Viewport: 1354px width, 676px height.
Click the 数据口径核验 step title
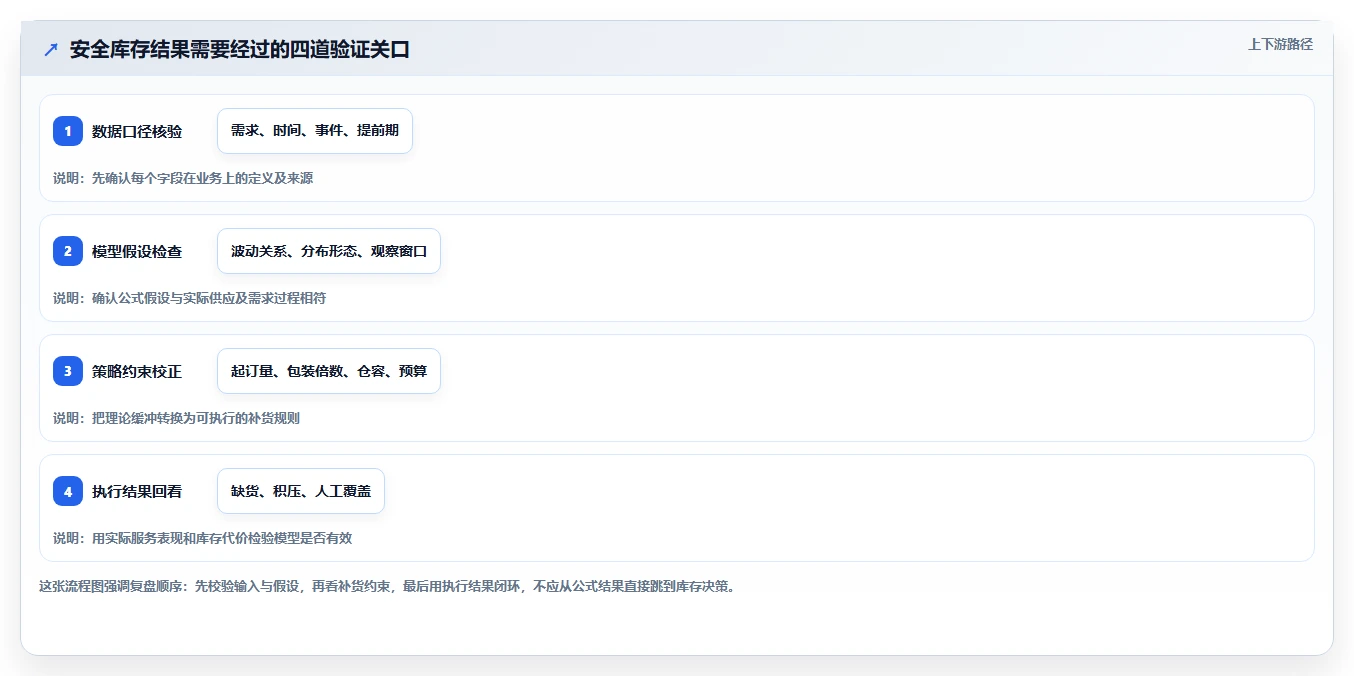pos(137,131)
